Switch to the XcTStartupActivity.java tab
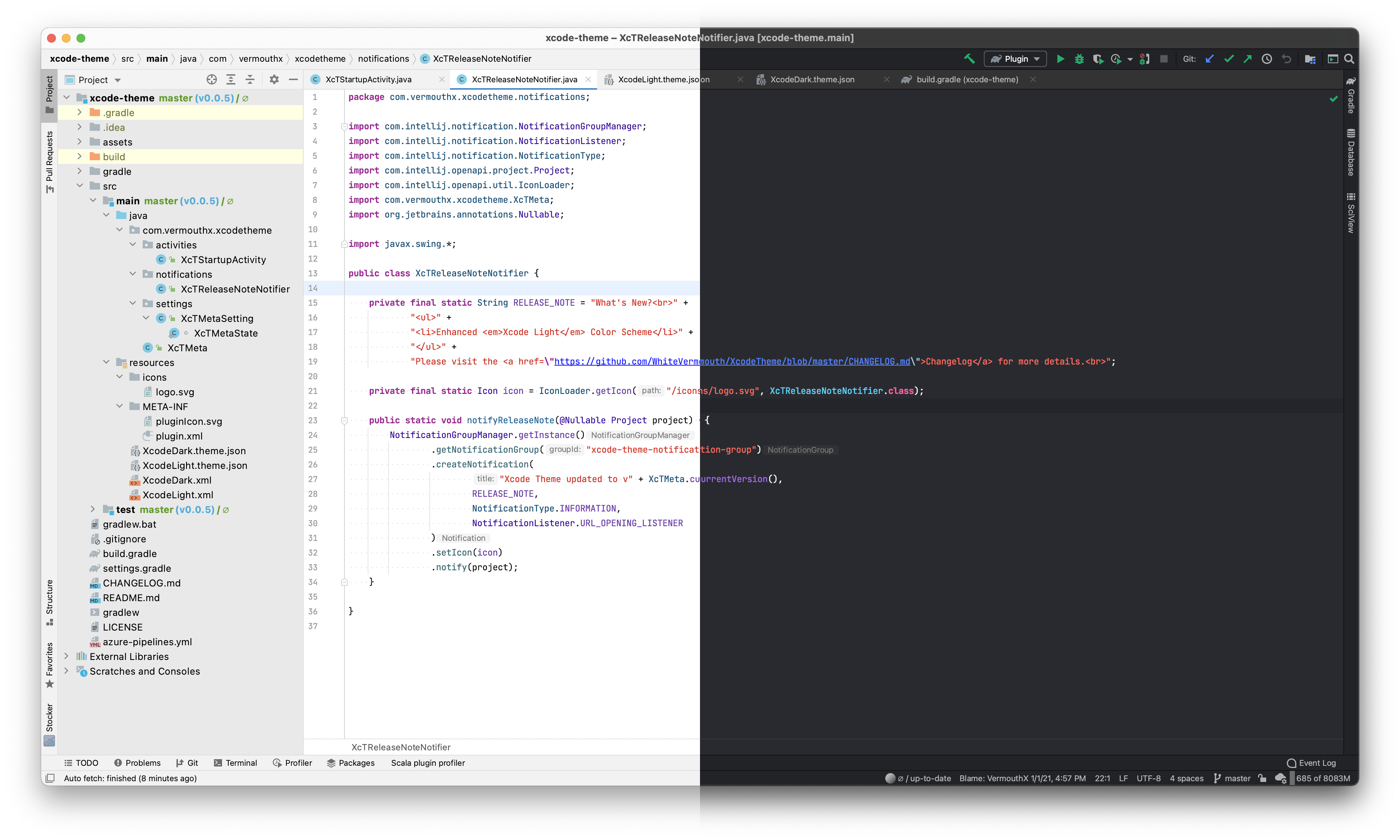Screen dimensions: 1400x840 coord(368,79)
